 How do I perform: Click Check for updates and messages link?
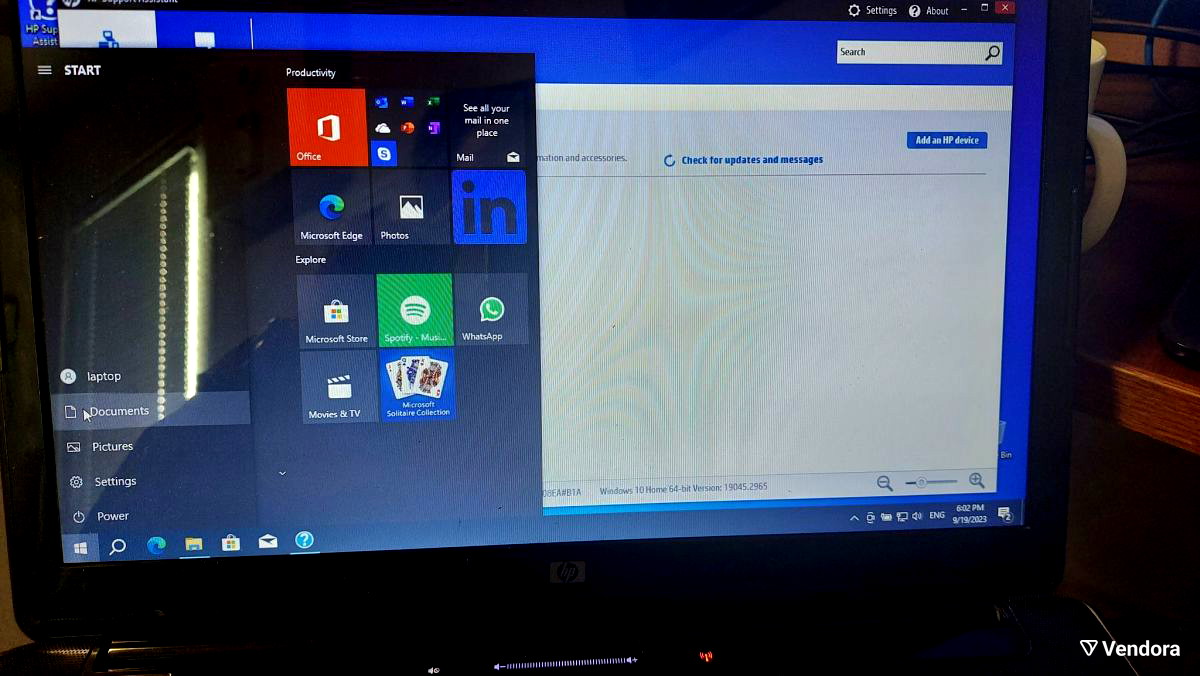743,160
